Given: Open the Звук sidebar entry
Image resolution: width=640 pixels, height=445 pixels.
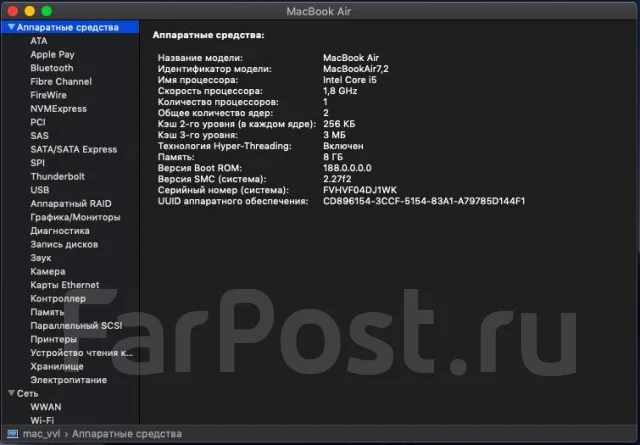Looking at the screenshot, I should [41, 258].
